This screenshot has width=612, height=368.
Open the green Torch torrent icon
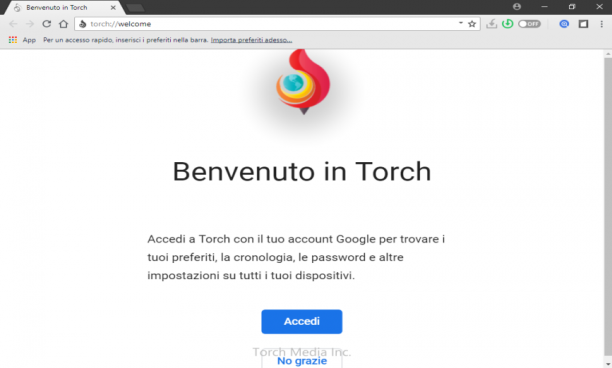coord(507,24)
